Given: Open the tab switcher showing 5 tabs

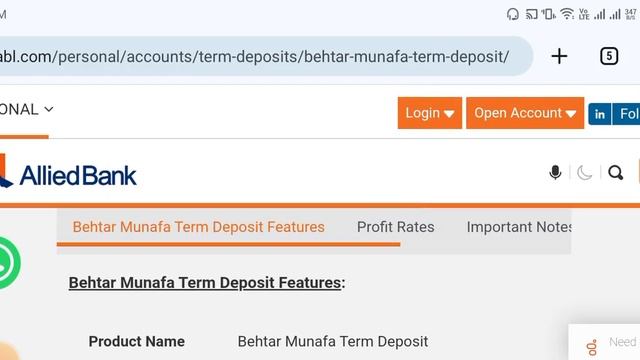Looking at the screenshot, I should click(x=609, y=56).
